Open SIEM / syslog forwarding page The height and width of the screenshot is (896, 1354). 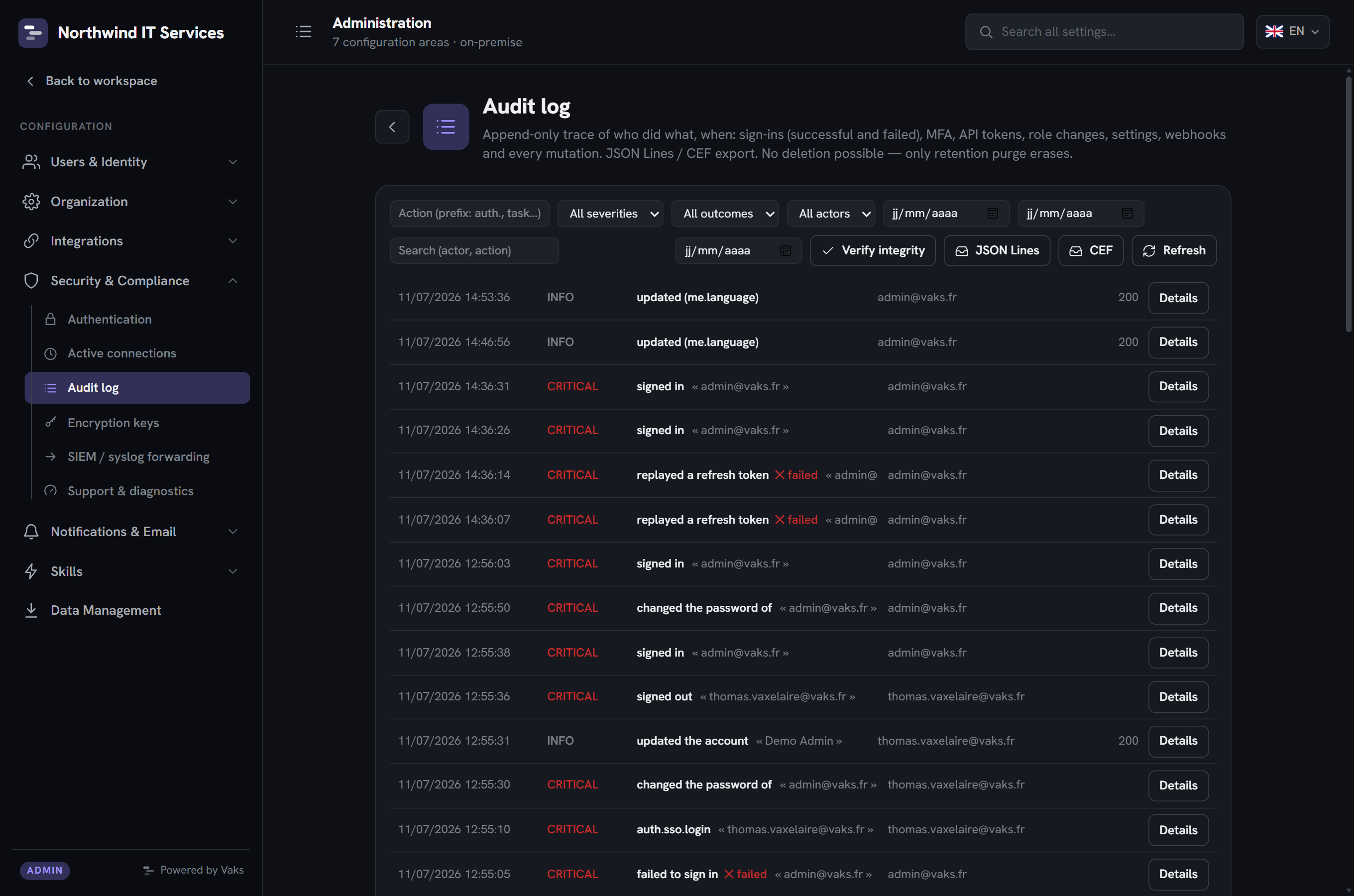click(x=137, y=456)
